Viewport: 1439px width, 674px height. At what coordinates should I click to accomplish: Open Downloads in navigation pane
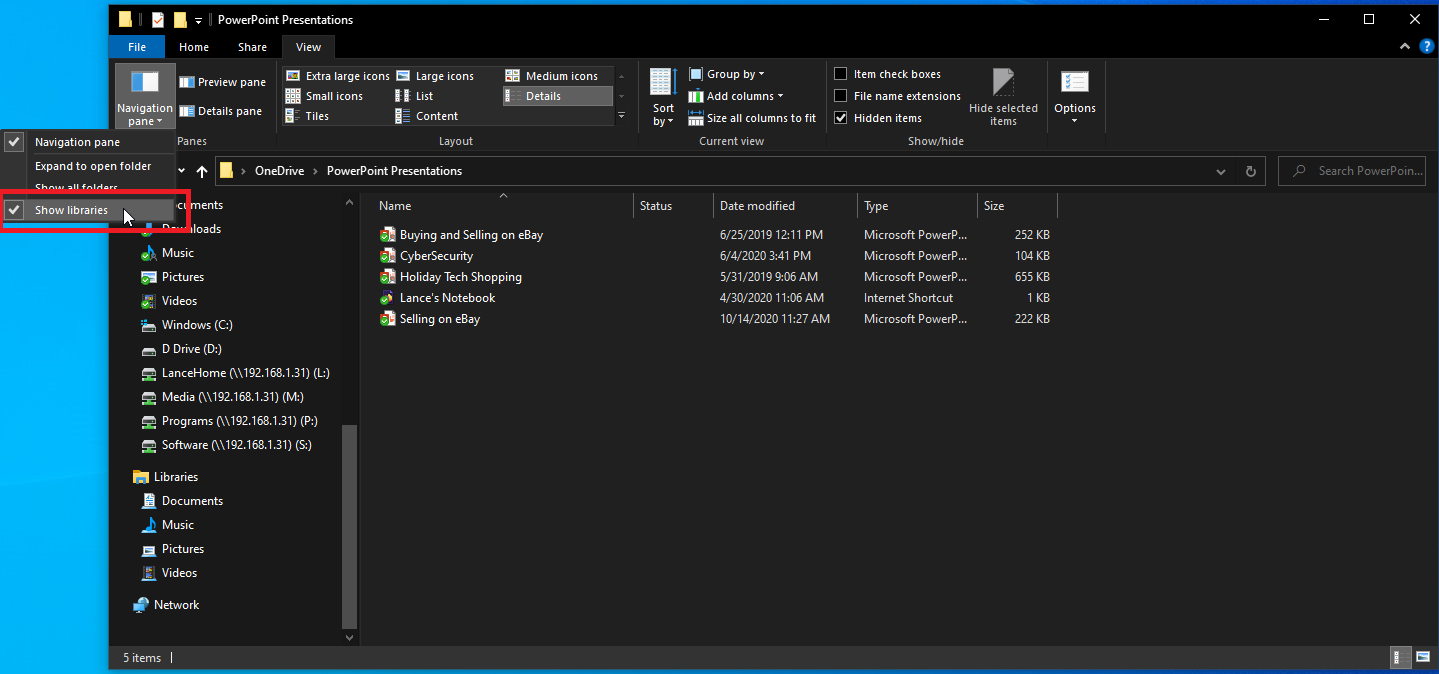(191, 229)
